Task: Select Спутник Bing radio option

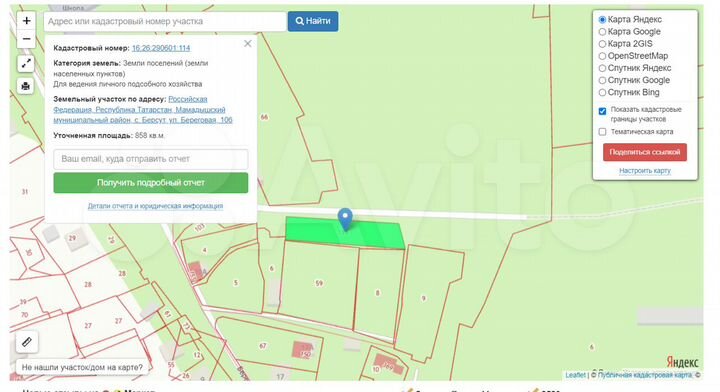Action: (x=602, y=92)
